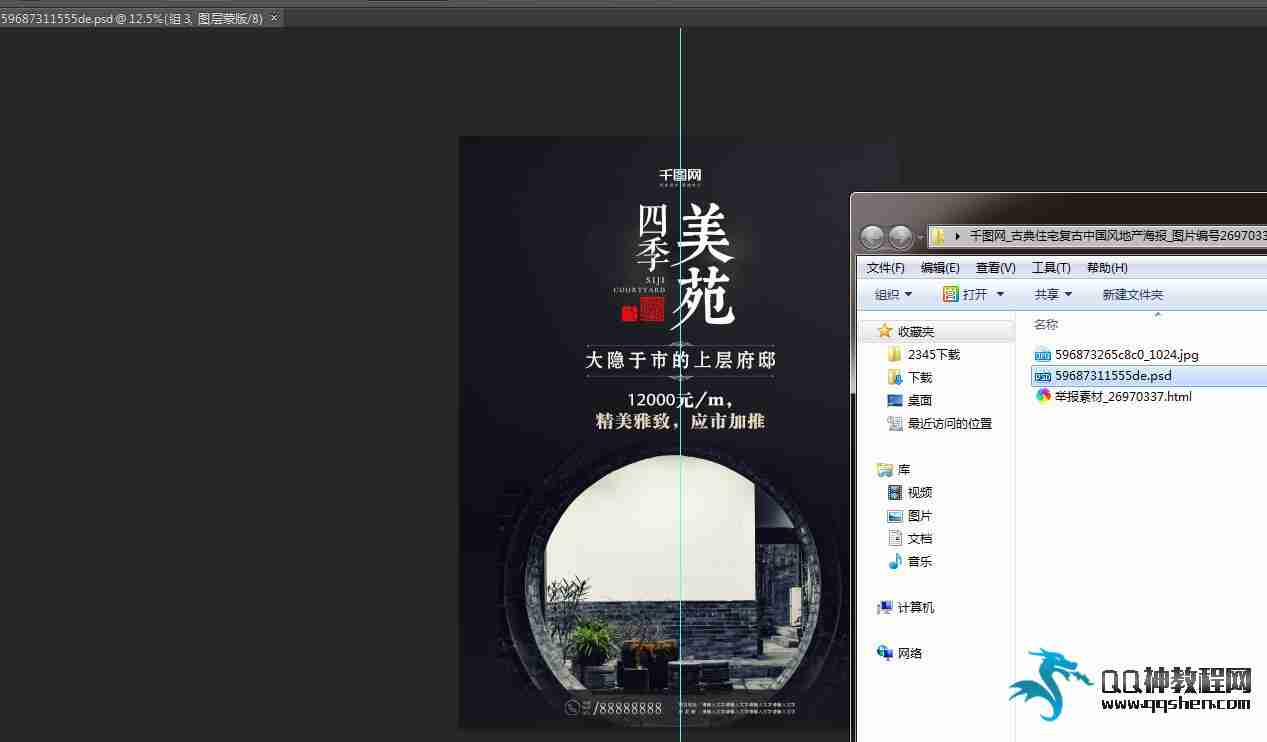Viewport: 1267px width, 742px height.
Task: Click the 库 libraries icon
Action: 885,469
